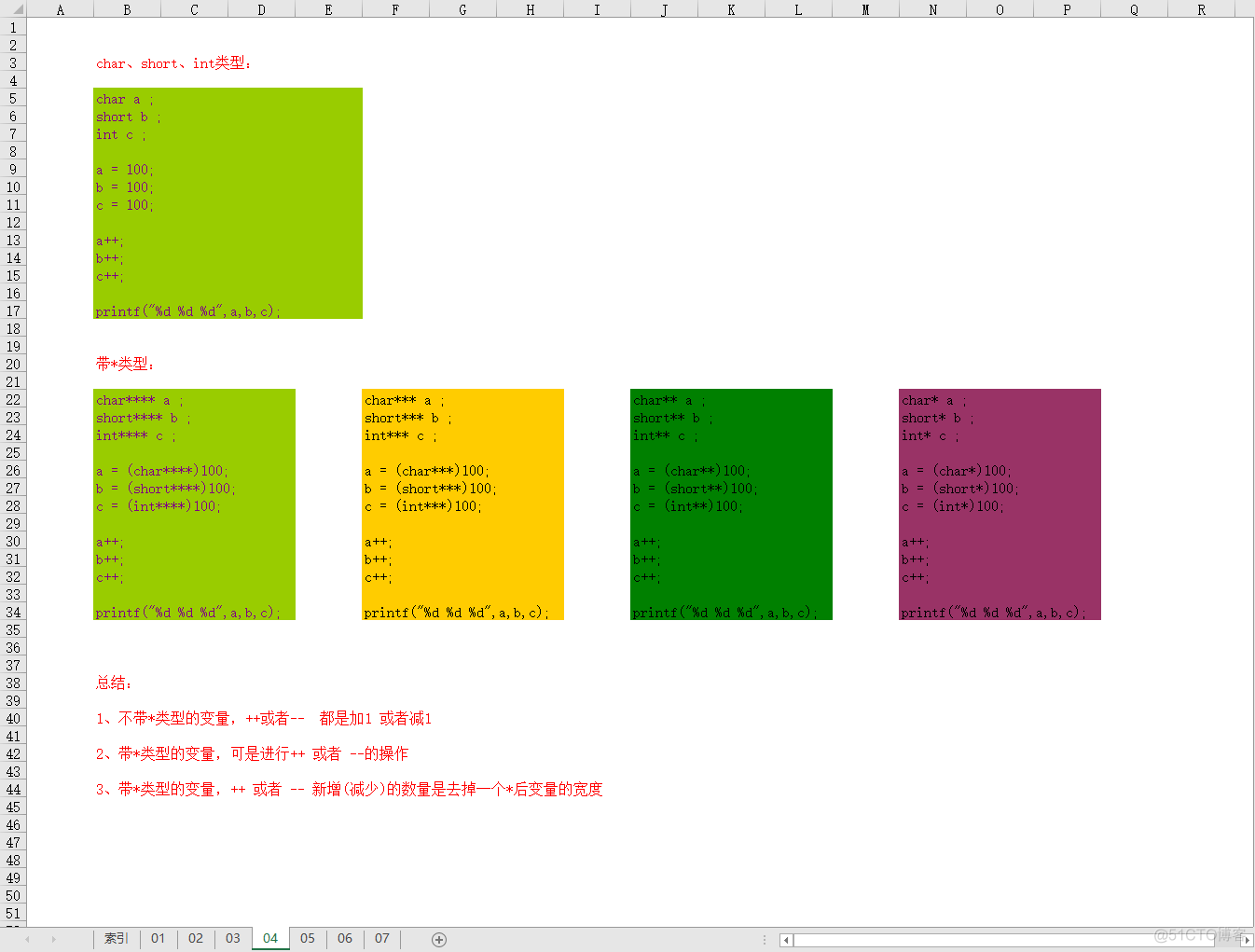
Task: Select row 51 header
Action: pyautogui.click(x=13, y=914)
